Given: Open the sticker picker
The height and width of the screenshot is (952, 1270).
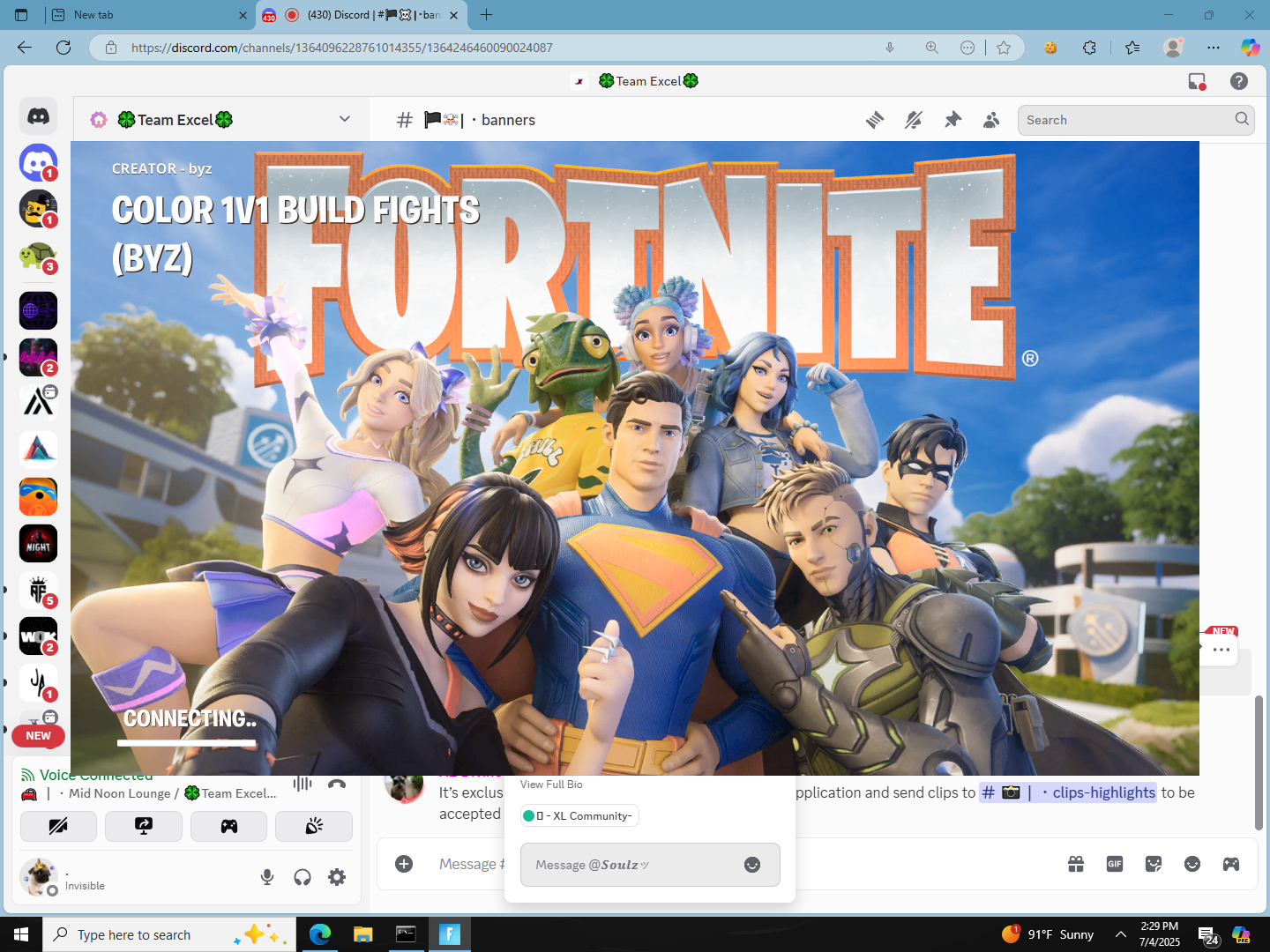Looking at the screenshot, I should click(x=1154, y=864).
